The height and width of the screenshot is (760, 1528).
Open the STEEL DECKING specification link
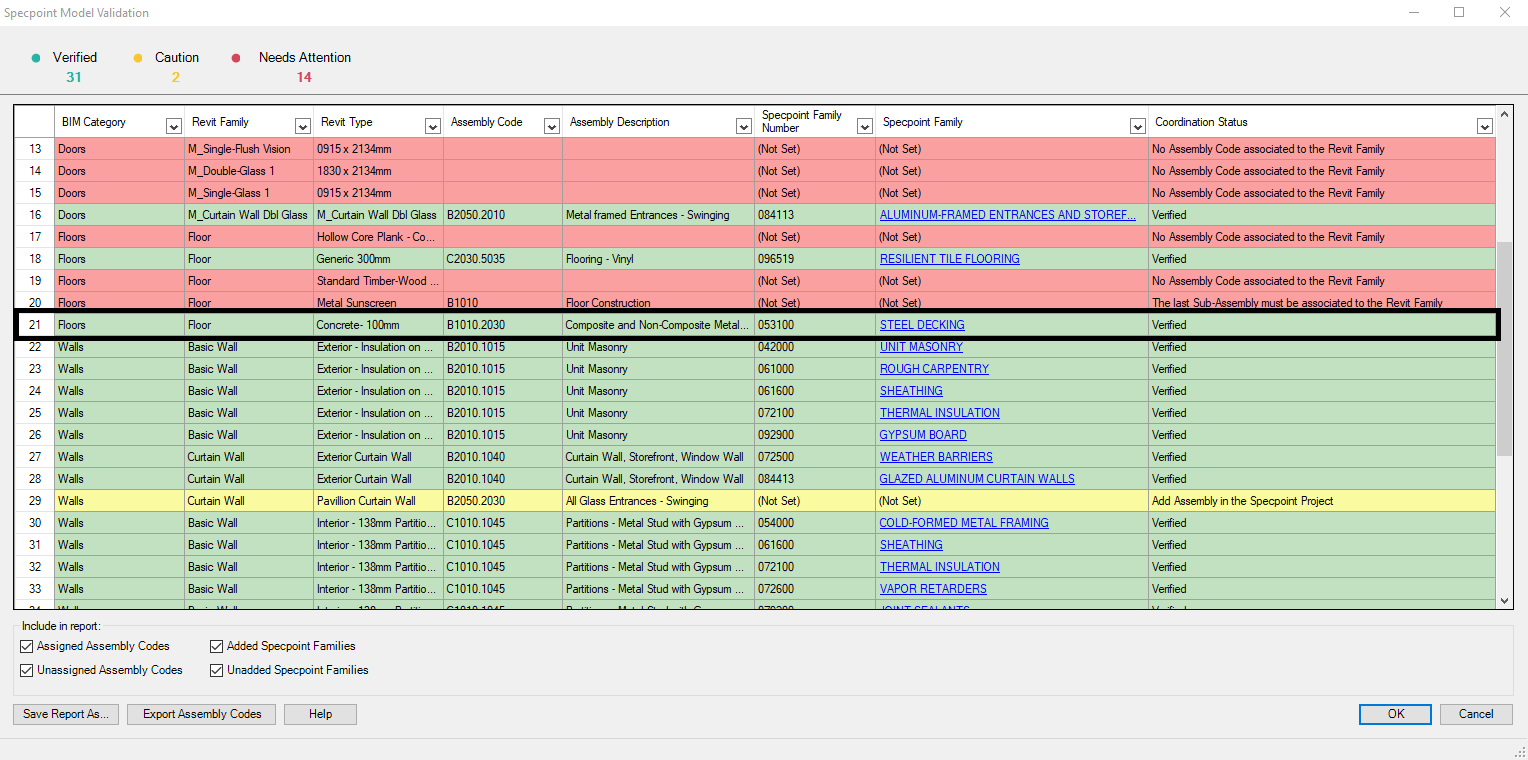922,325
